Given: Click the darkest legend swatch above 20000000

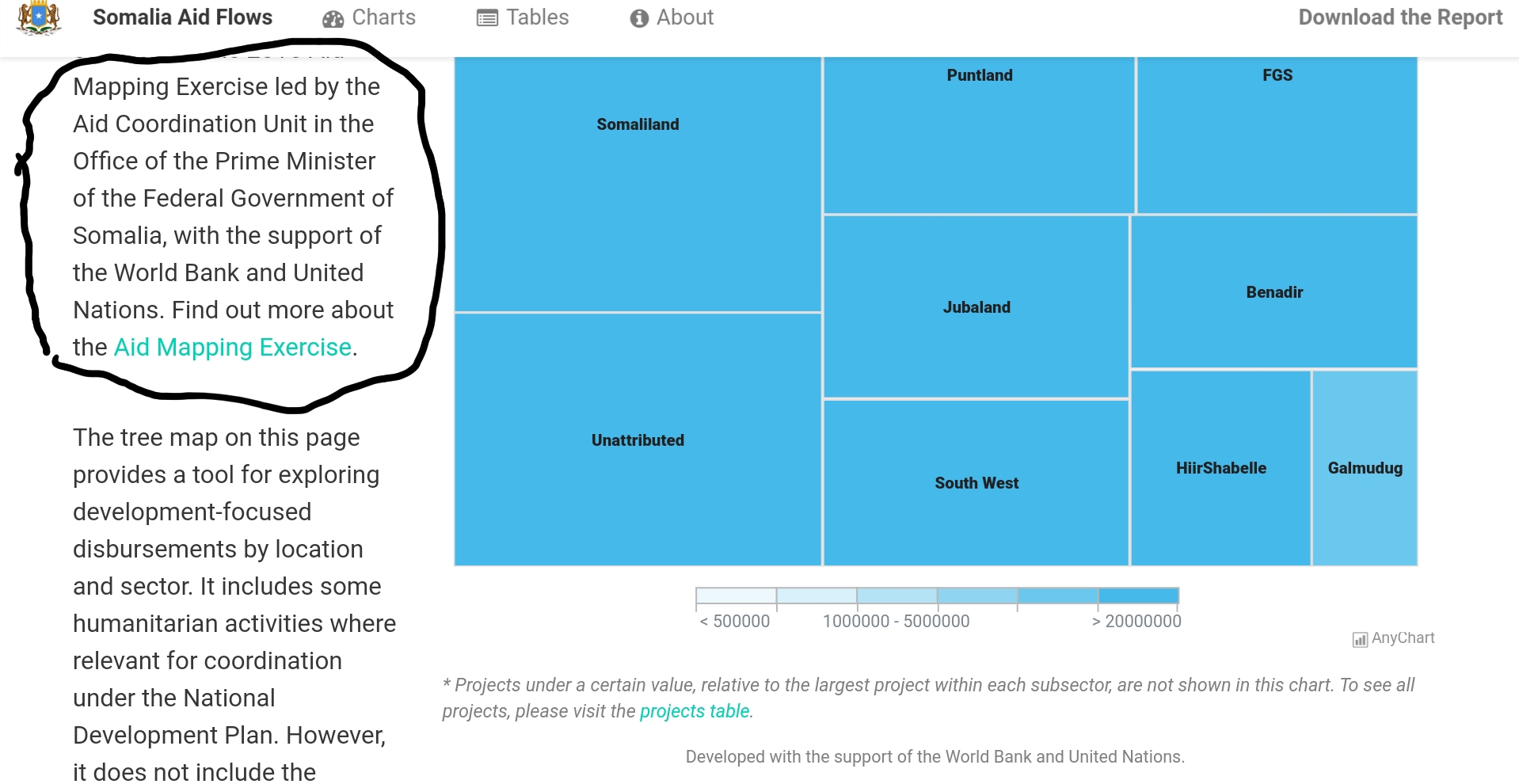Looking at the screenshot, I should point(1138,596).
